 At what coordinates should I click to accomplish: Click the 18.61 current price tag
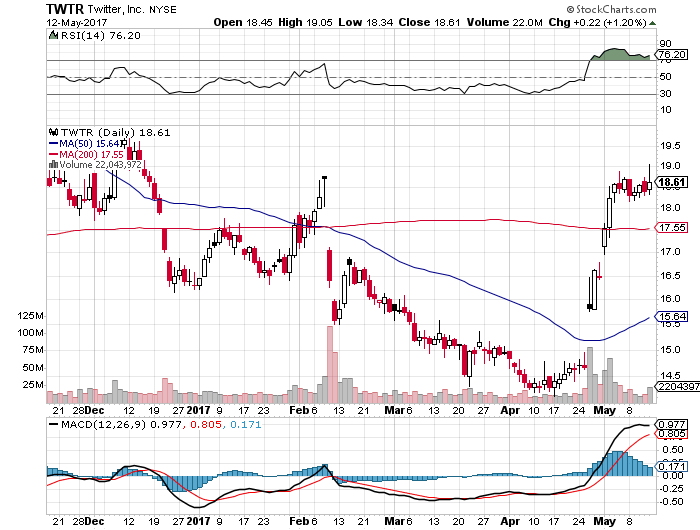tap(672, 182)
